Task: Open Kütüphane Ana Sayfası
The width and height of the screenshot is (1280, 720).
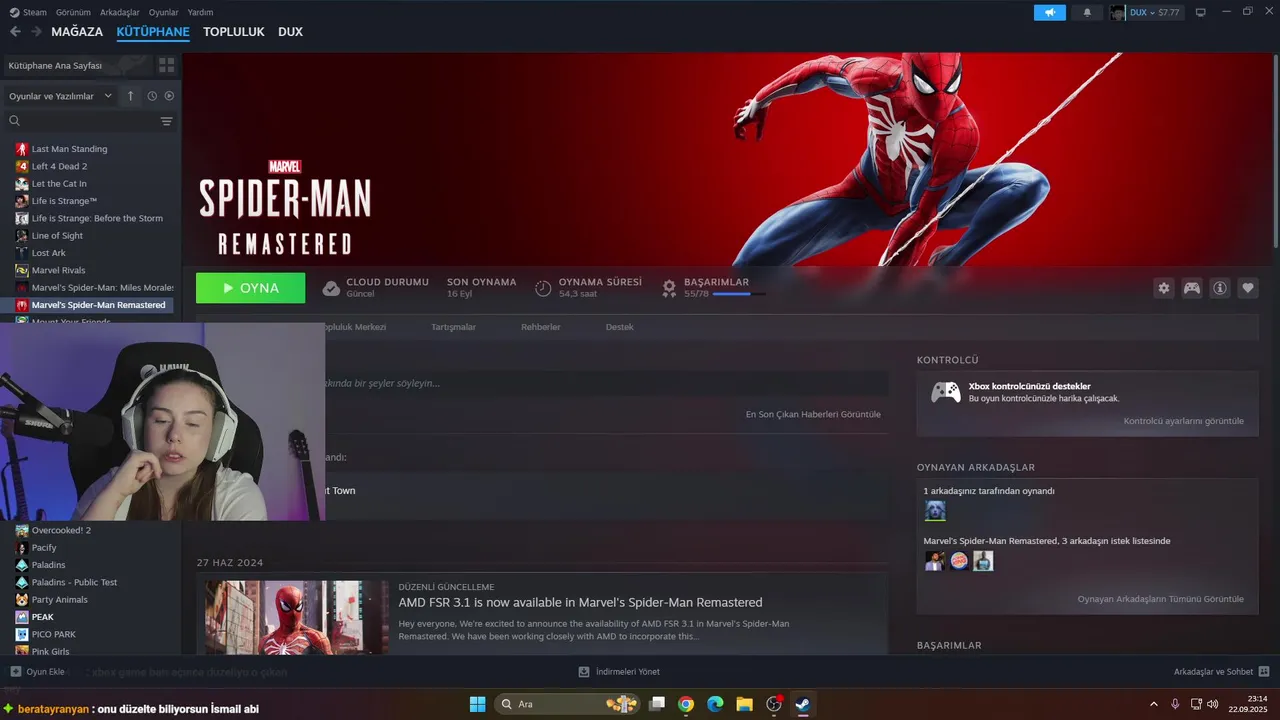Action: coord(56,65)
